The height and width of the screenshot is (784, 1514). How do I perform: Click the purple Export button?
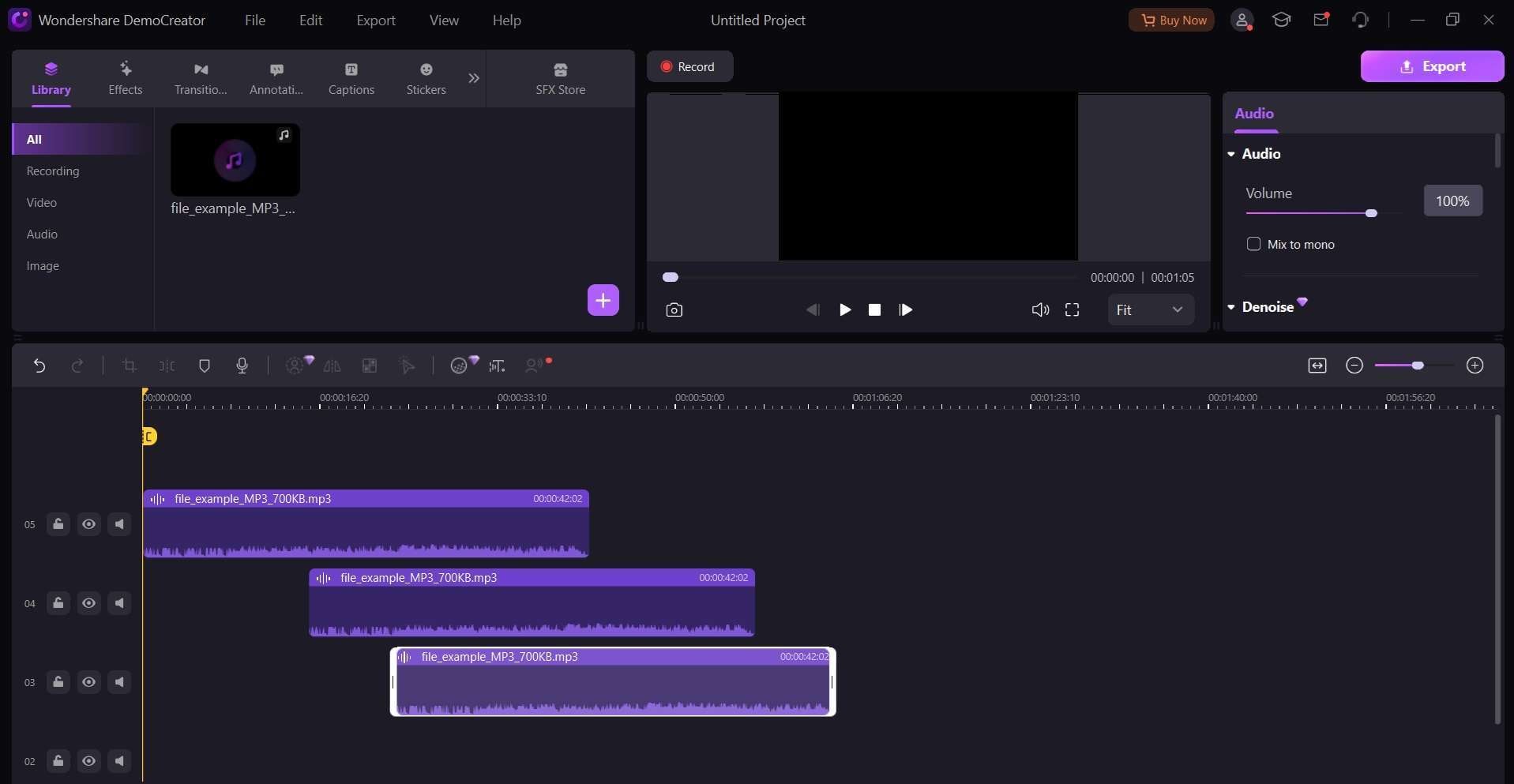[1432, 66]
